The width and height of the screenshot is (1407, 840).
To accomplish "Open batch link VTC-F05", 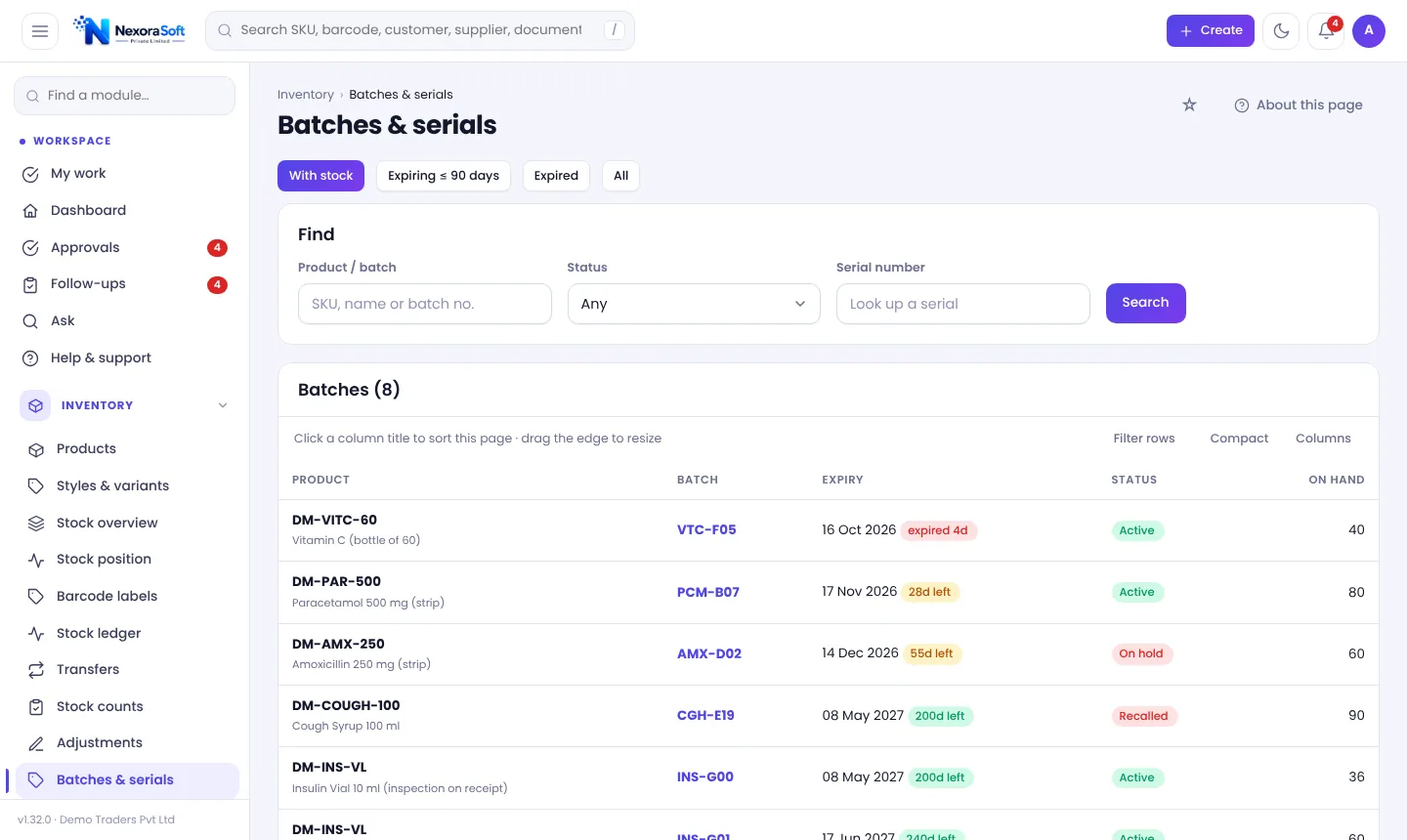I will [706, 530].
